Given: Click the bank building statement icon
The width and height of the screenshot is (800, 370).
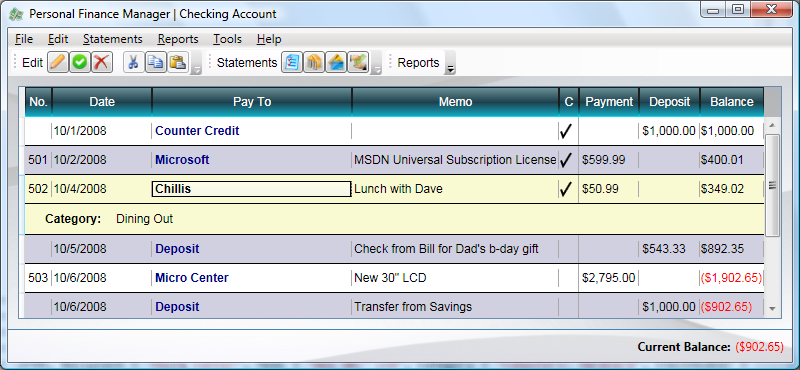Looking at the screenshot, I should click(x=314, y=62).
